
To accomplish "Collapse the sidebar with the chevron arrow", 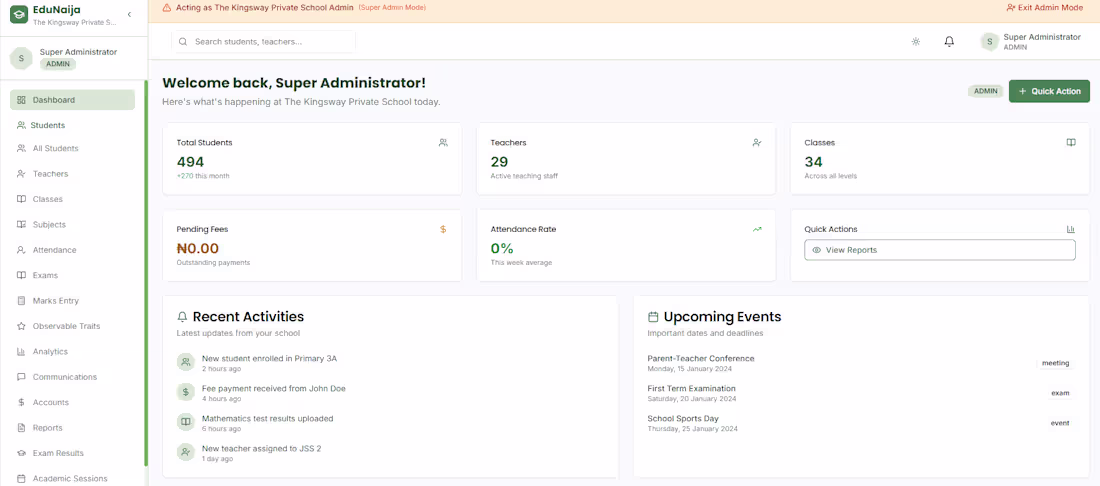I will click(129, 15).
